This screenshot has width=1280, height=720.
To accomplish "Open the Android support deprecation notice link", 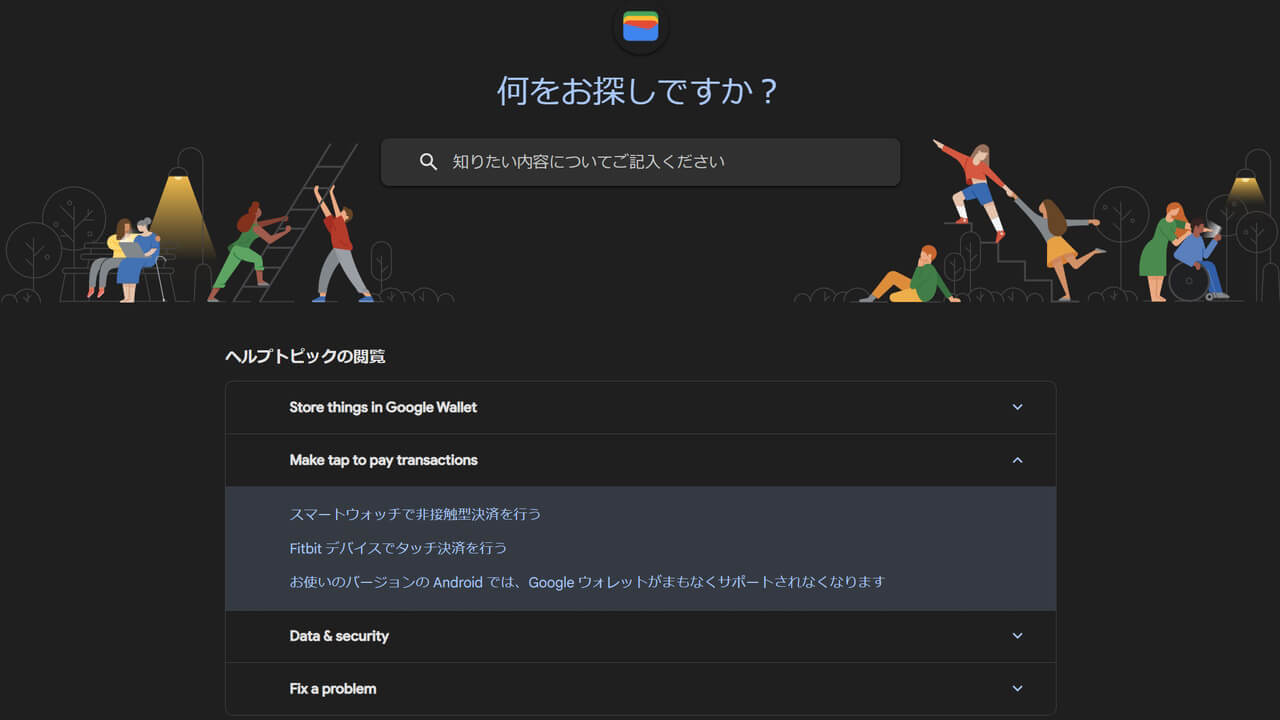I will pyautogui.click(x=586, y=581).
